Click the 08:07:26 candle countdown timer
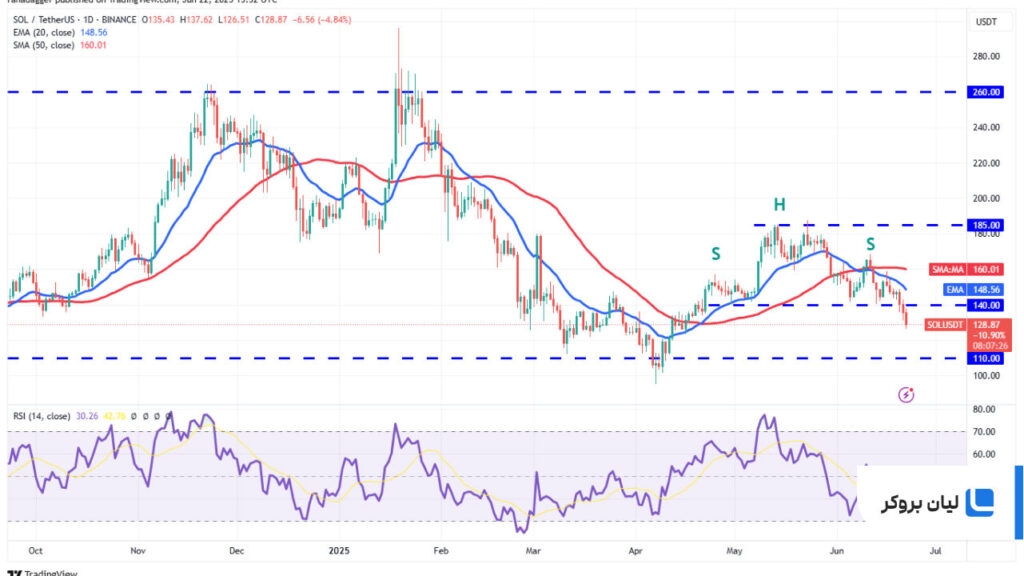 [x=988, y=345]
